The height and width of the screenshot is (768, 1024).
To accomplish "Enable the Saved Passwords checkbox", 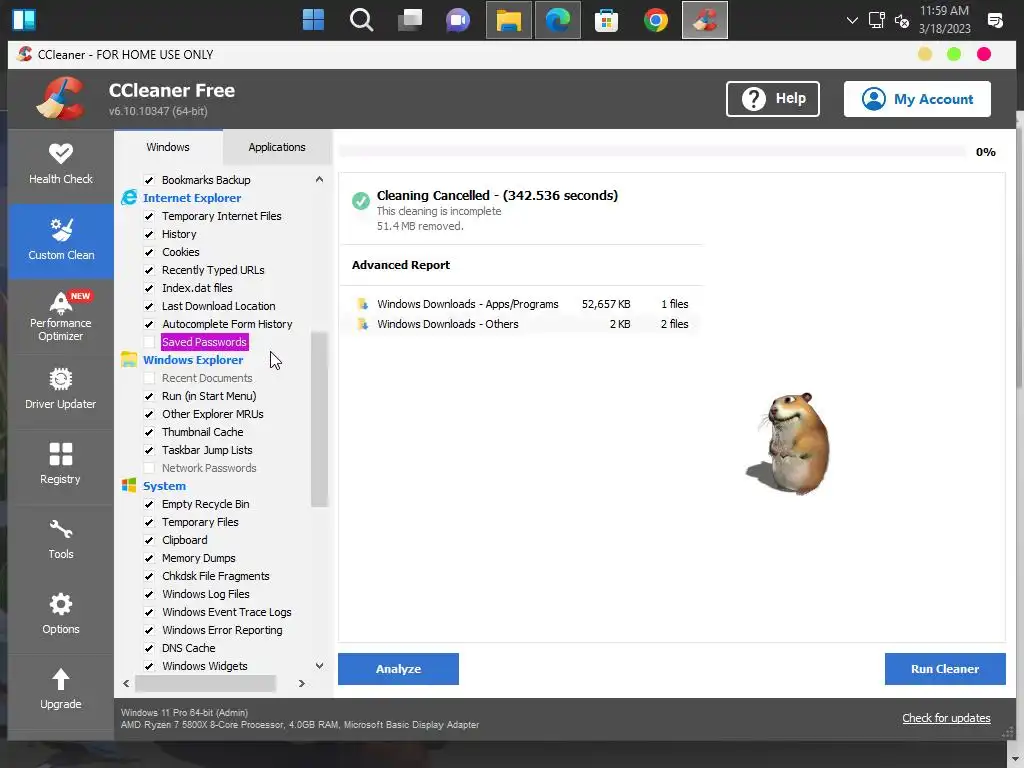I will pyautogui.click(x=149, y=342).
